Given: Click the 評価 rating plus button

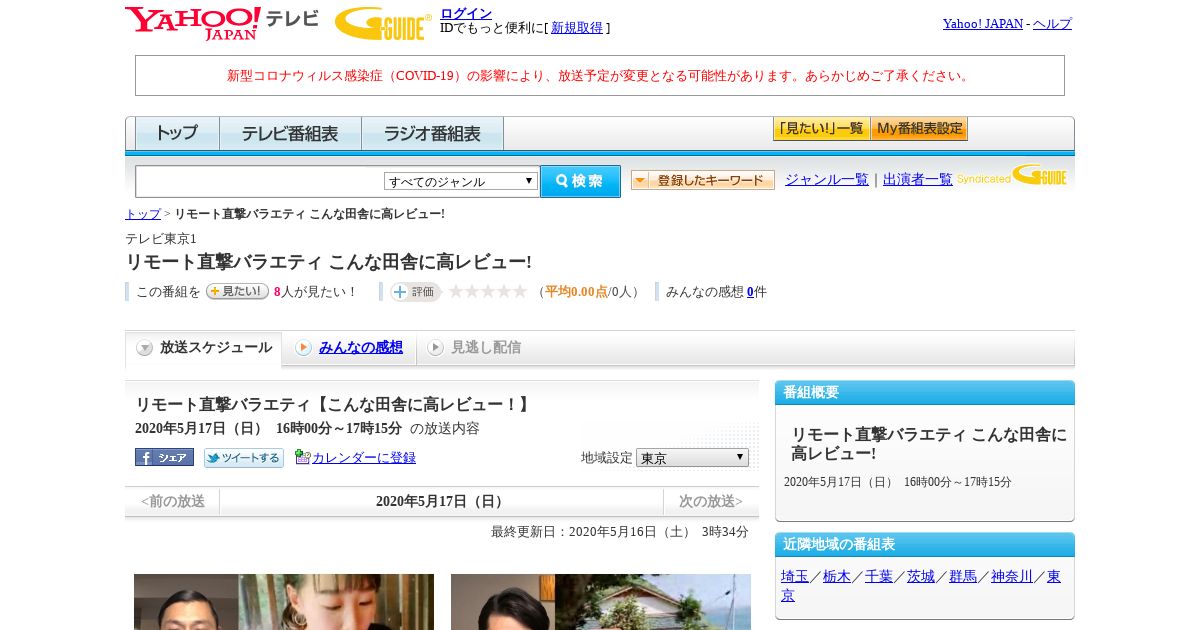Looking at the screenshot, I should pyautogui.click(x=416, y=291).
